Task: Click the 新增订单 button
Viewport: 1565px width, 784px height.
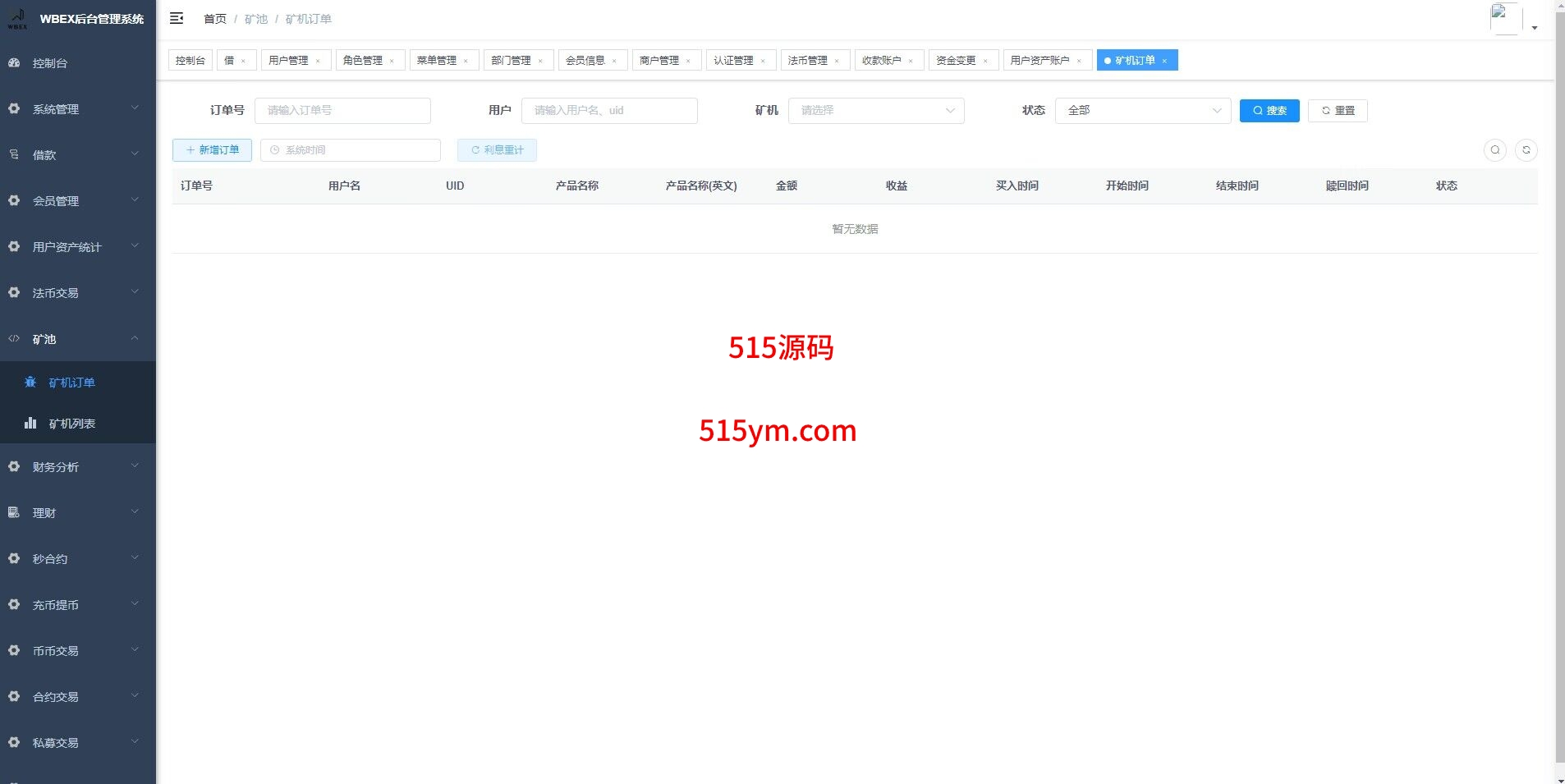Action: (x=212, y=150)
